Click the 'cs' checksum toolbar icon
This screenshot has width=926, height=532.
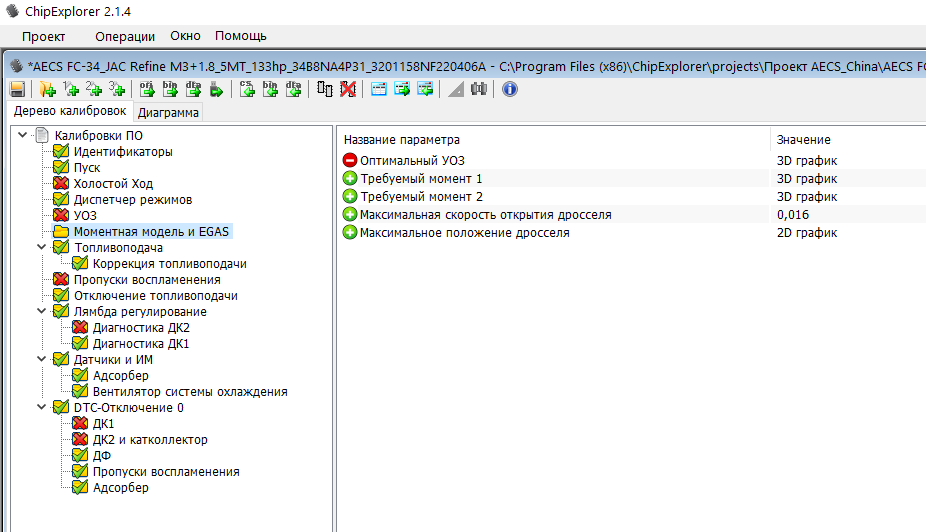click(x=248, y=89)
